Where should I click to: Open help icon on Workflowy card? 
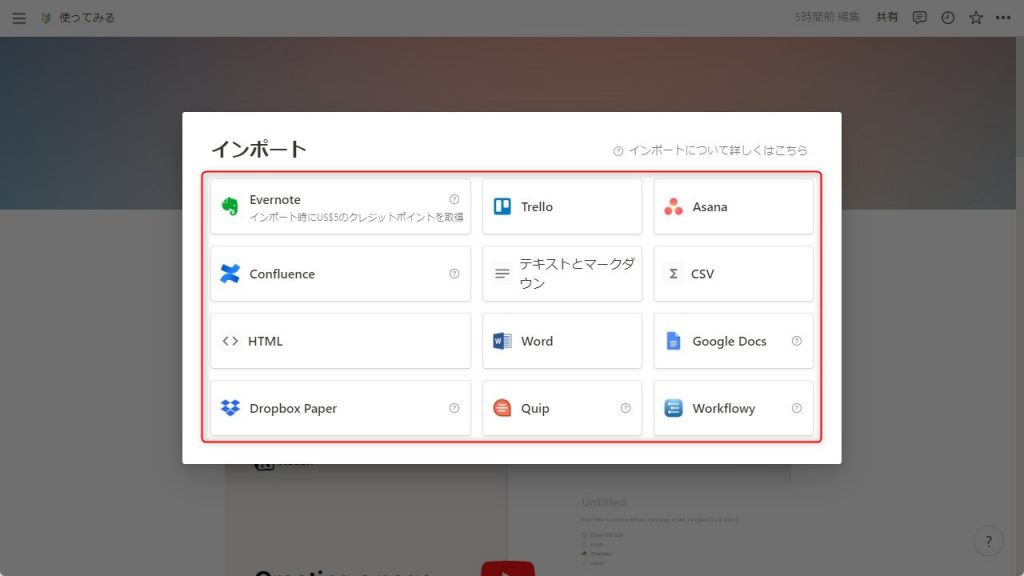tap(797, 408)
